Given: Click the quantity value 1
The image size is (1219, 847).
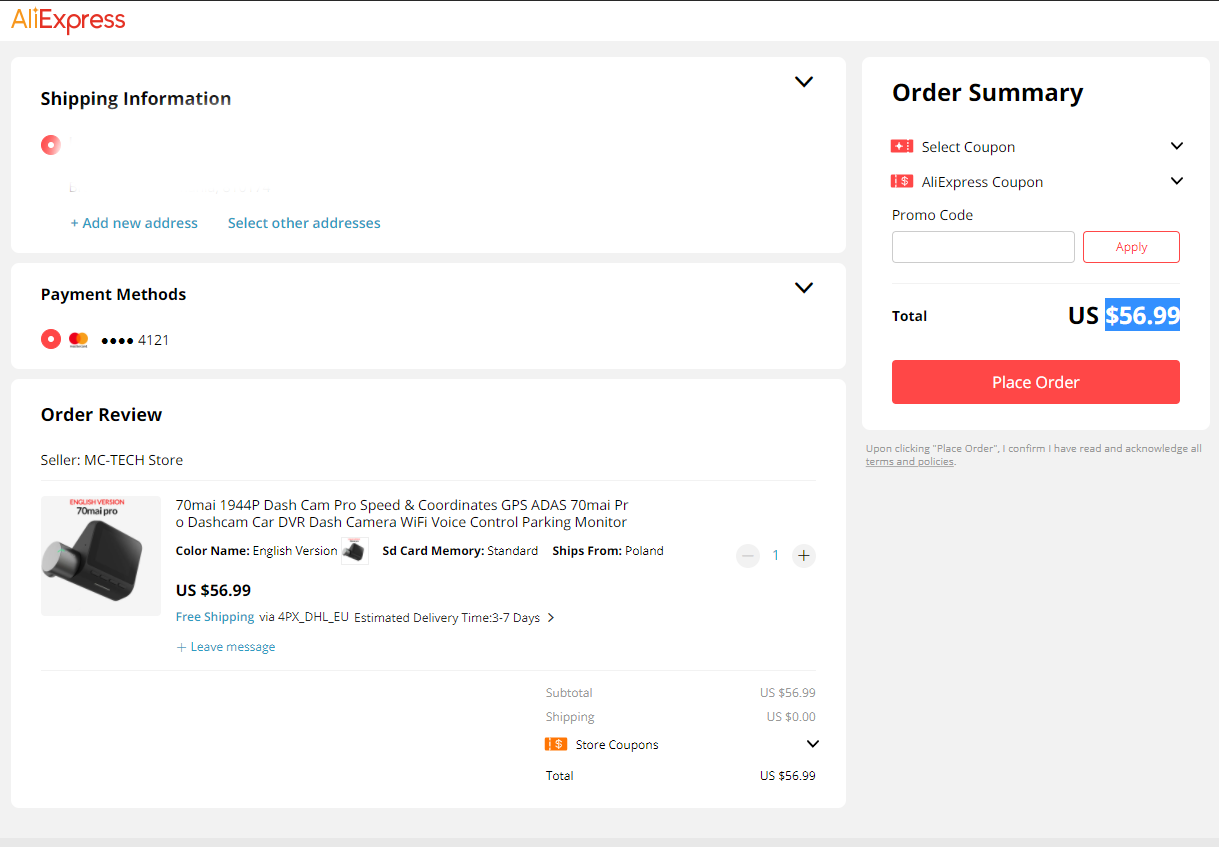Looking at the screenshot, I should [x=776, y=556].
